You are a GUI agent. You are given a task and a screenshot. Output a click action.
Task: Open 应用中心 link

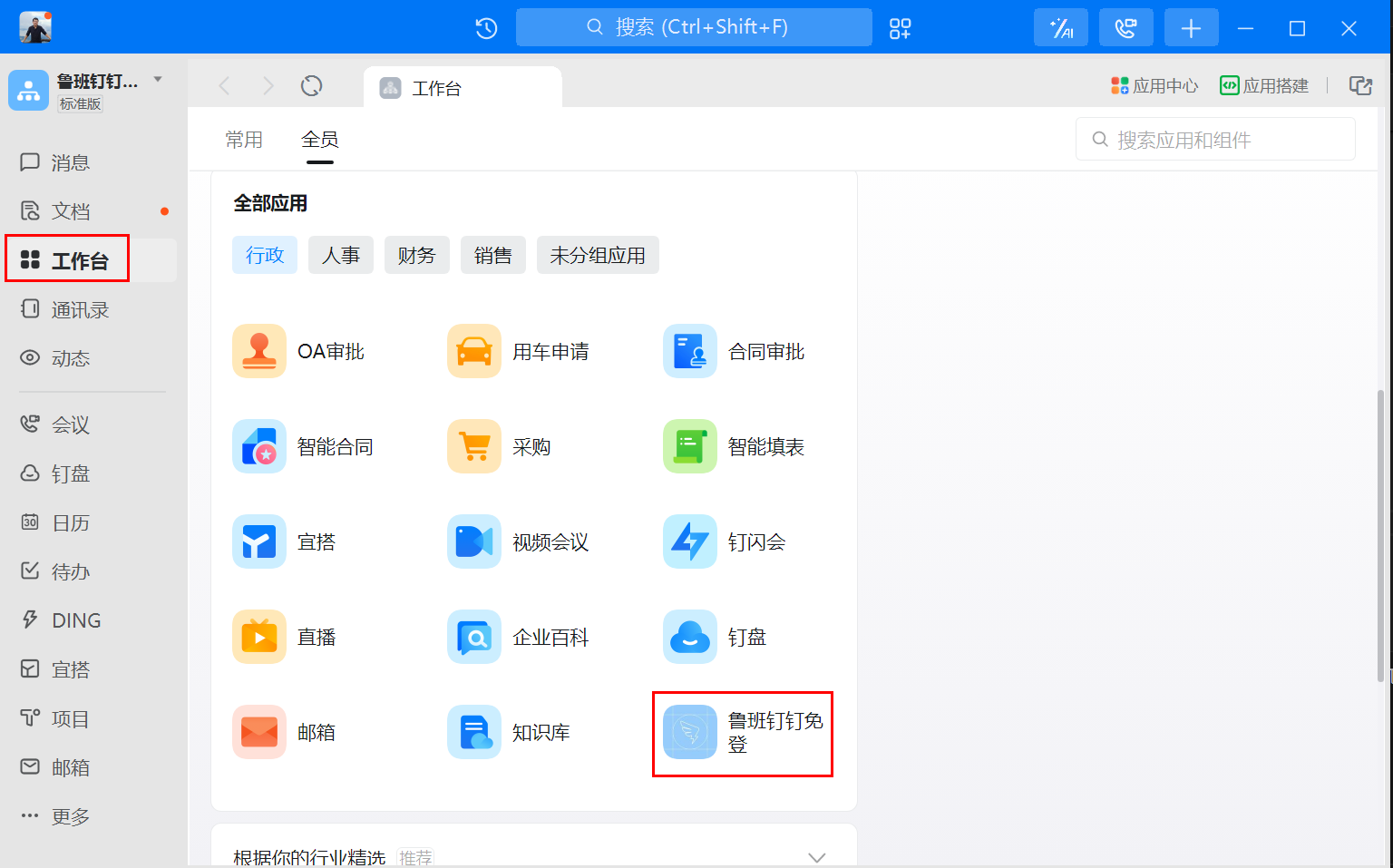[x=1155, y=86]
